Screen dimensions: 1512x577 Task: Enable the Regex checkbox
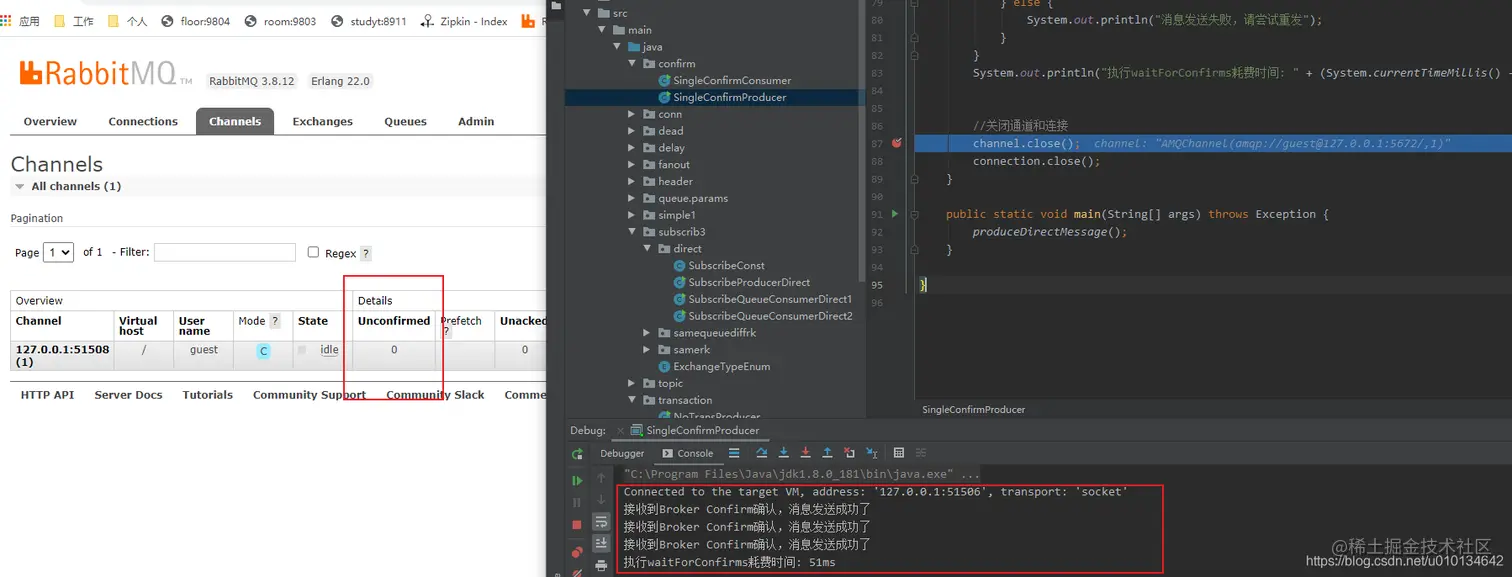point(313,252)
